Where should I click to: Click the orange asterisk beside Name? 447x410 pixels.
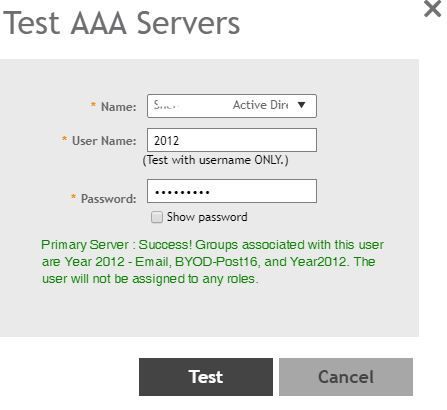[93, 105]
